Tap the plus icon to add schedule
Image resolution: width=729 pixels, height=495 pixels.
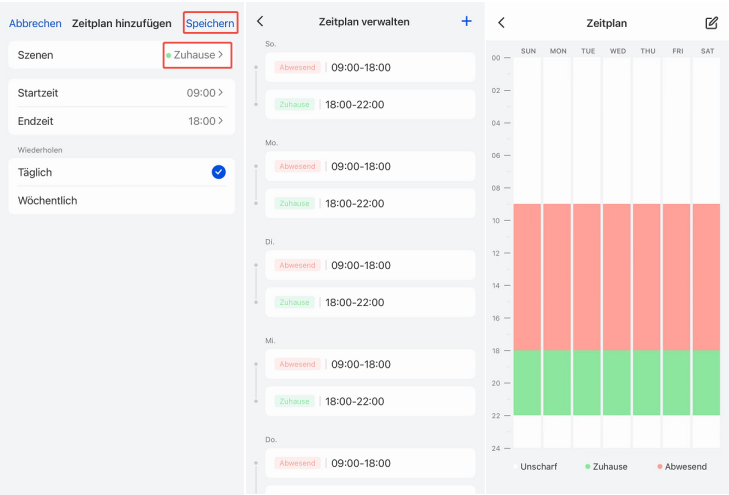tap(466, 21)
